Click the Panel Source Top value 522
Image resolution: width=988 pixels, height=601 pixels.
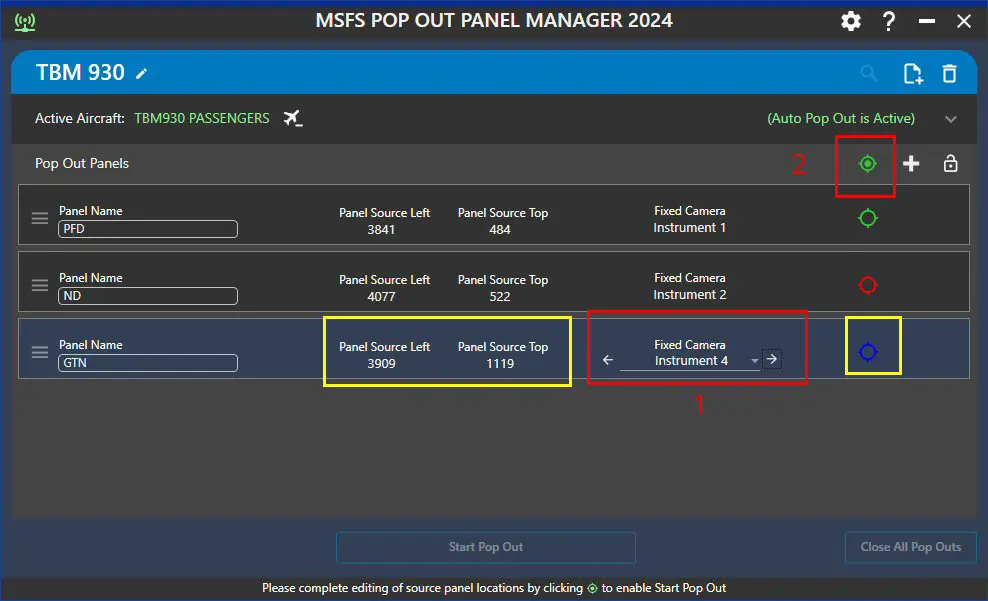500,297
